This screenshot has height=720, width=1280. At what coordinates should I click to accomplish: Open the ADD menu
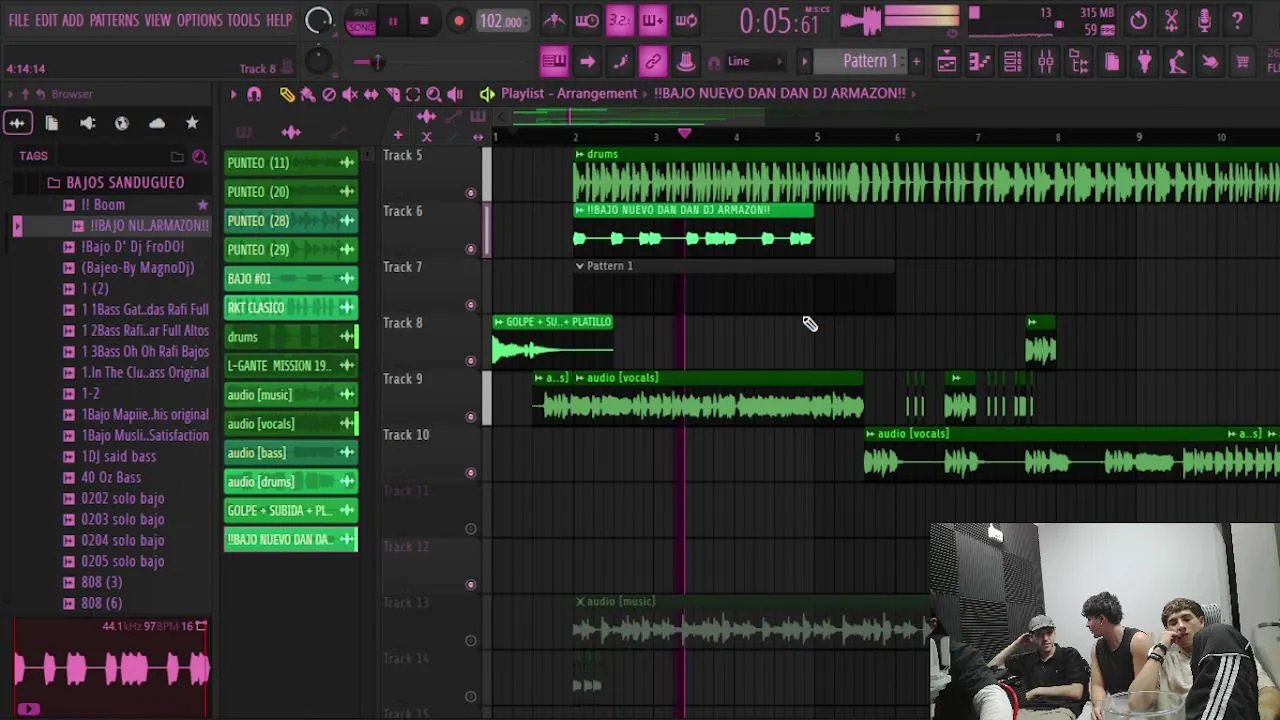pyautogui.click(x=73, y=20)
